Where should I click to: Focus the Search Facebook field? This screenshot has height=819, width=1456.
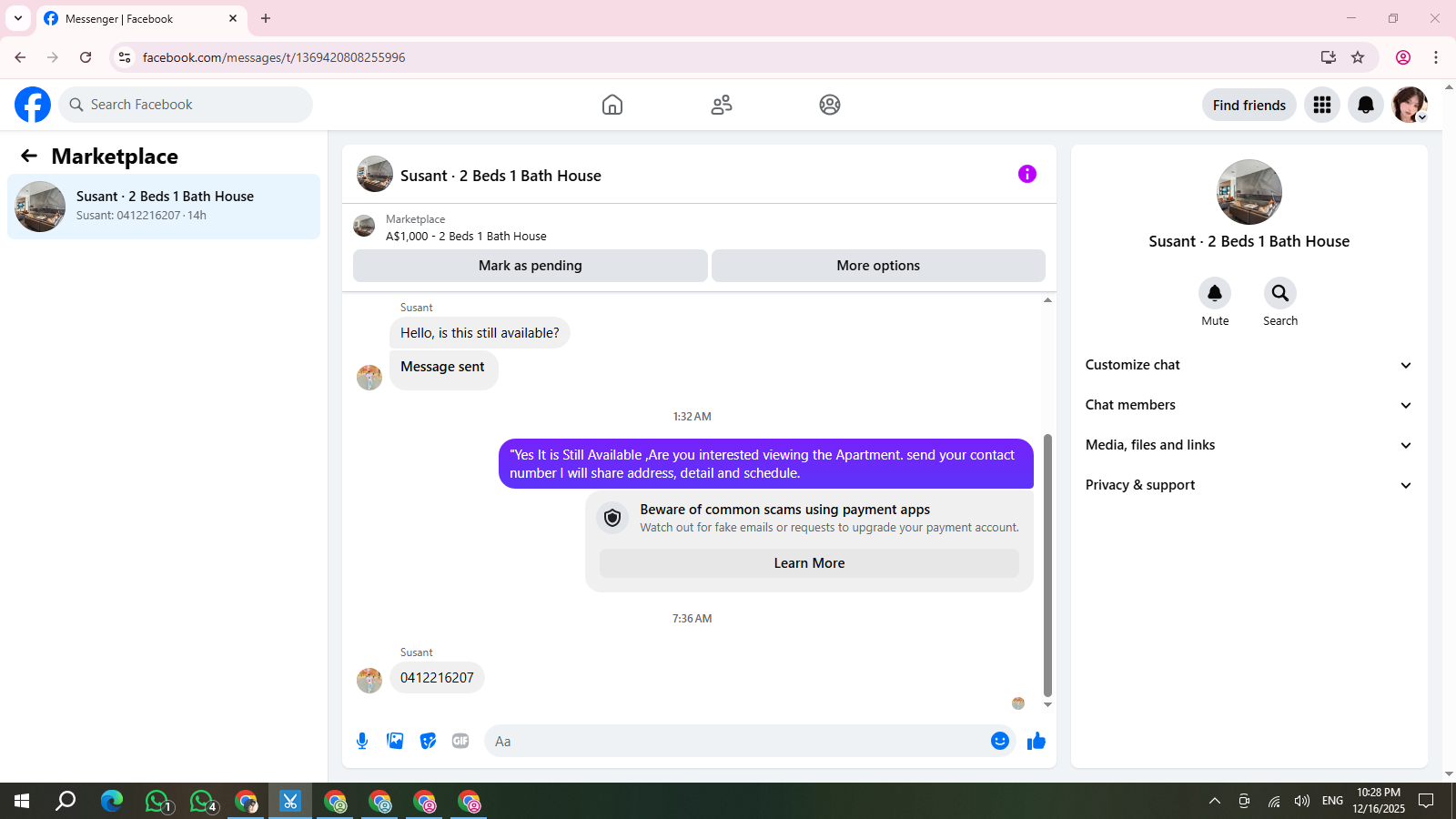click(x=186, y=105)
